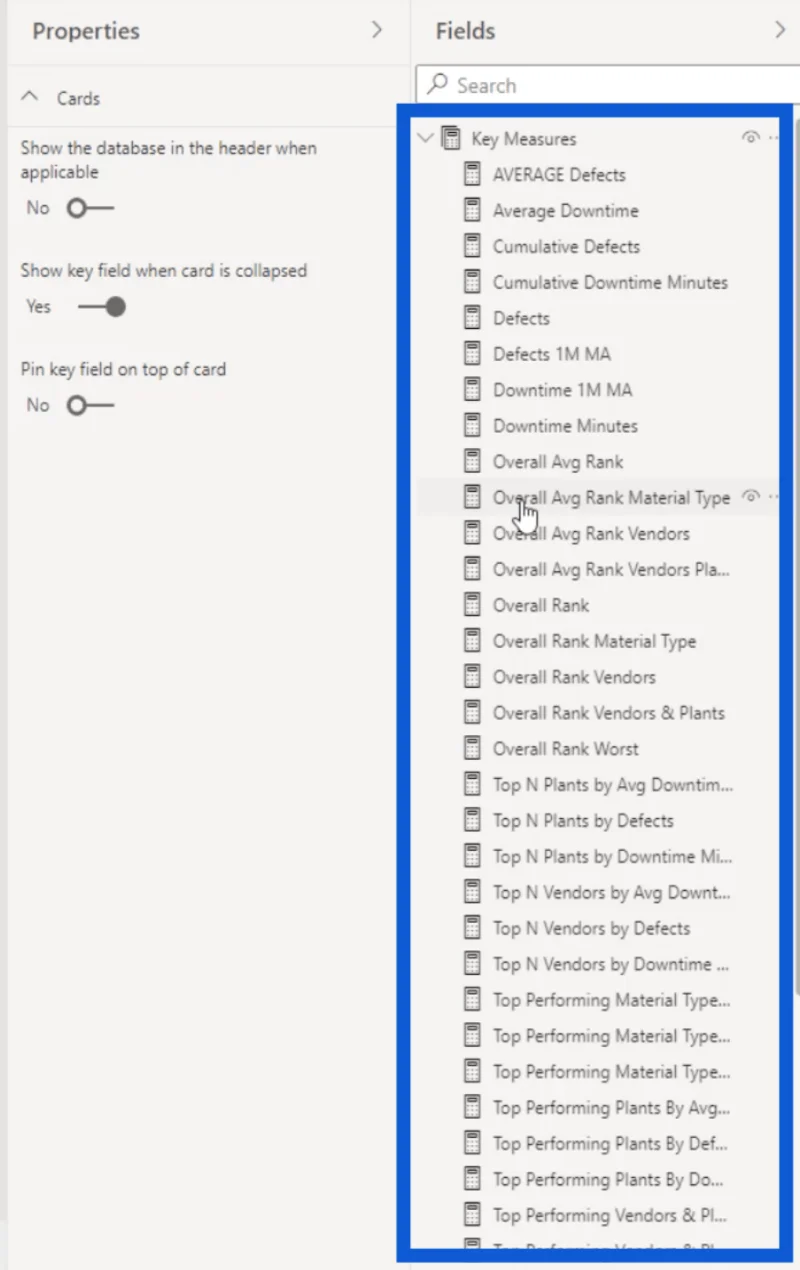
Task: Toggle Show the database in the header
Action: tap(90, 208)
